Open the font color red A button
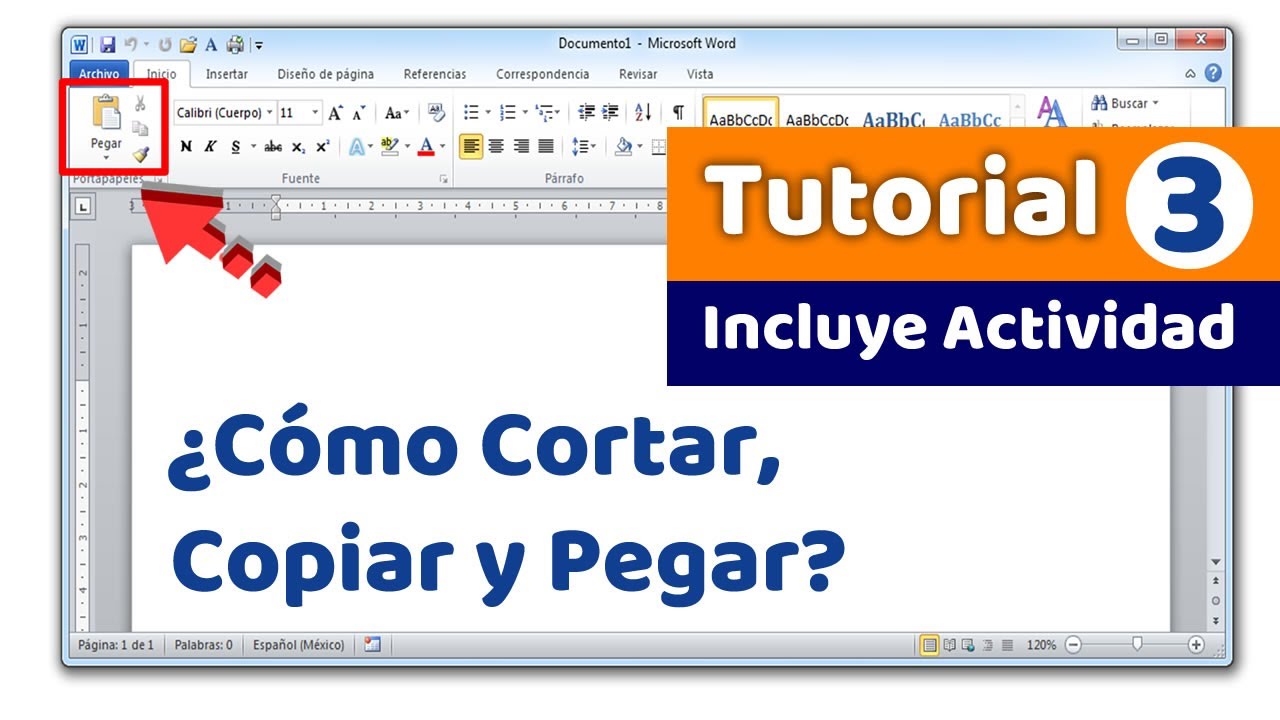Viewport: 1280px width, 720px height. coord(427,146)
